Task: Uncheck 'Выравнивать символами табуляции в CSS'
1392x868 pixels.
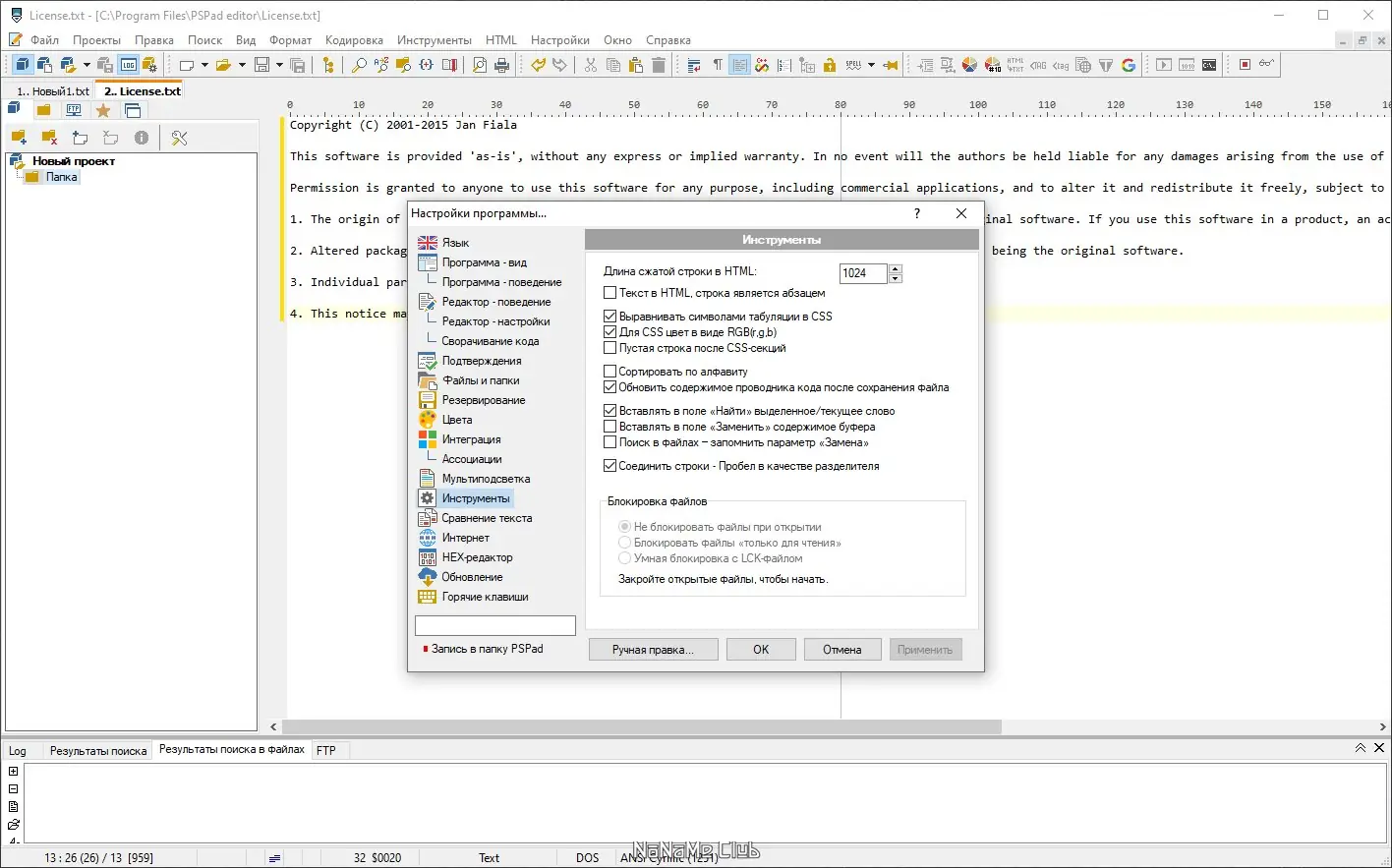Action: (x=610, y=317)
